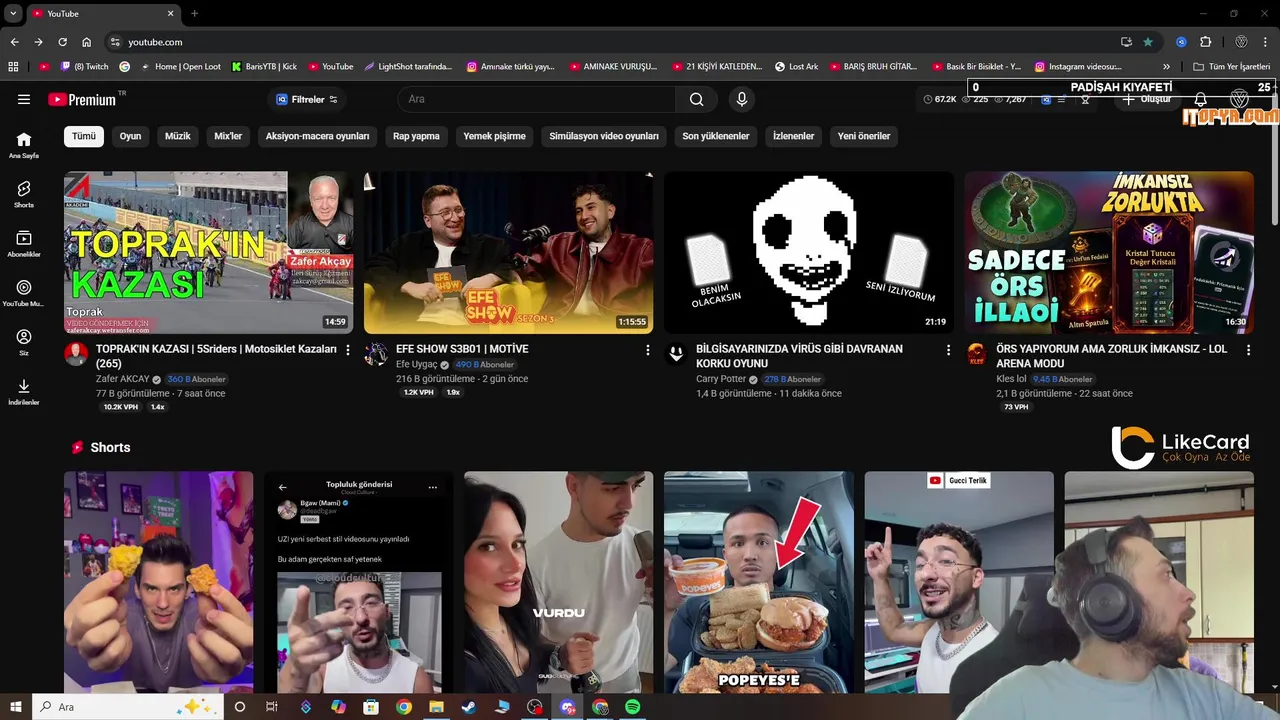
Task: Select the Yeni öneriler chip
Action: click(864, 136)
